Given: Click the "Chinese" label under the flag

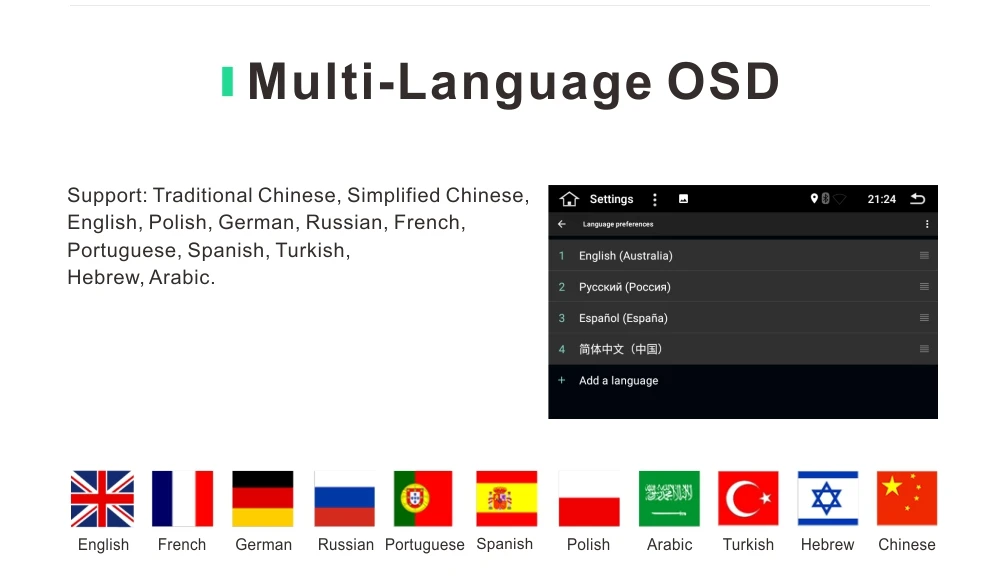Looking at the screenshot, I should point(907,544).
